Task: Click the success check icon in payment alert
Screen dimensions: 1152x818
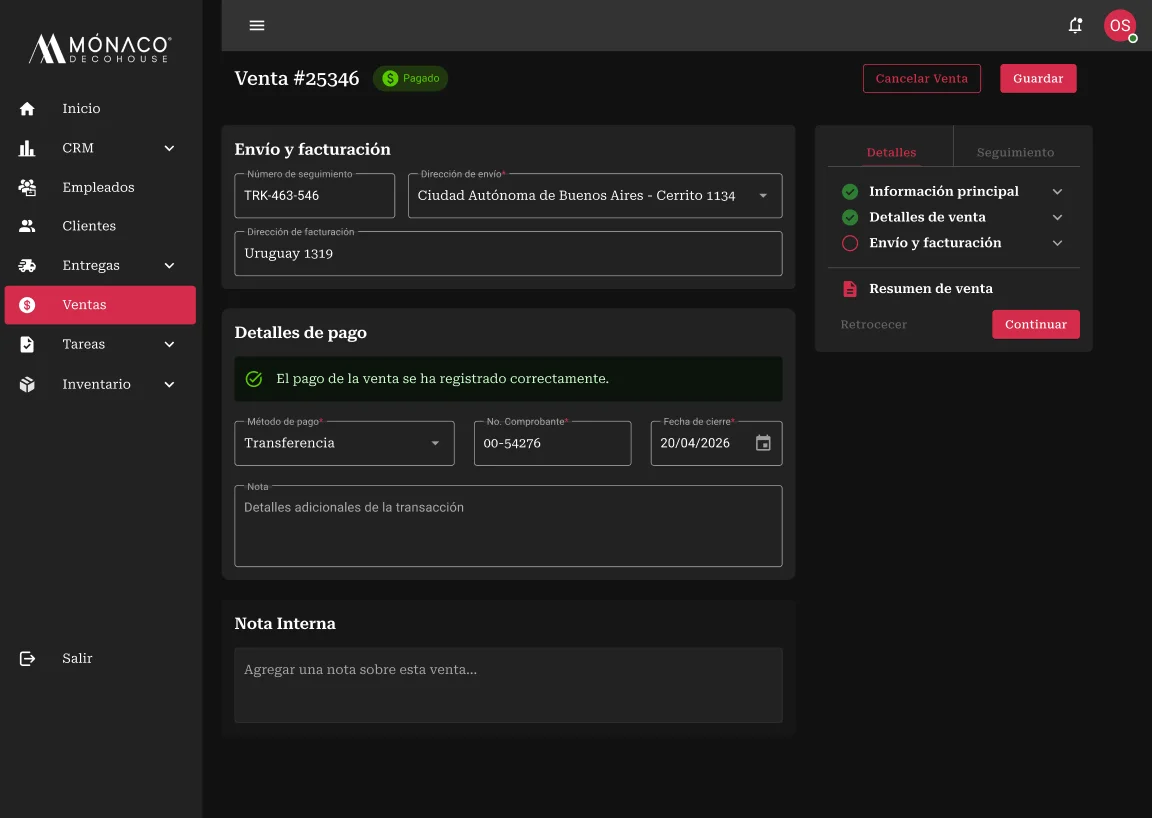Action: (253, 379)
